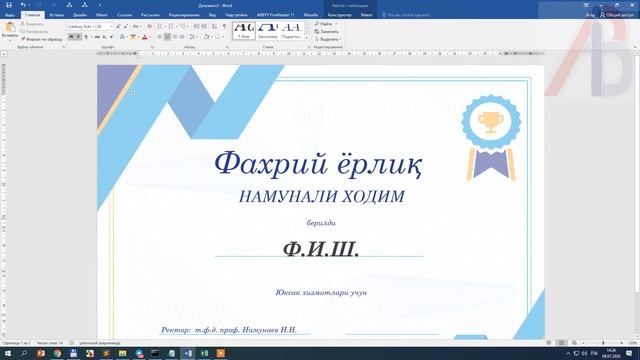Open the Font dialog launcher

point(152,47)
